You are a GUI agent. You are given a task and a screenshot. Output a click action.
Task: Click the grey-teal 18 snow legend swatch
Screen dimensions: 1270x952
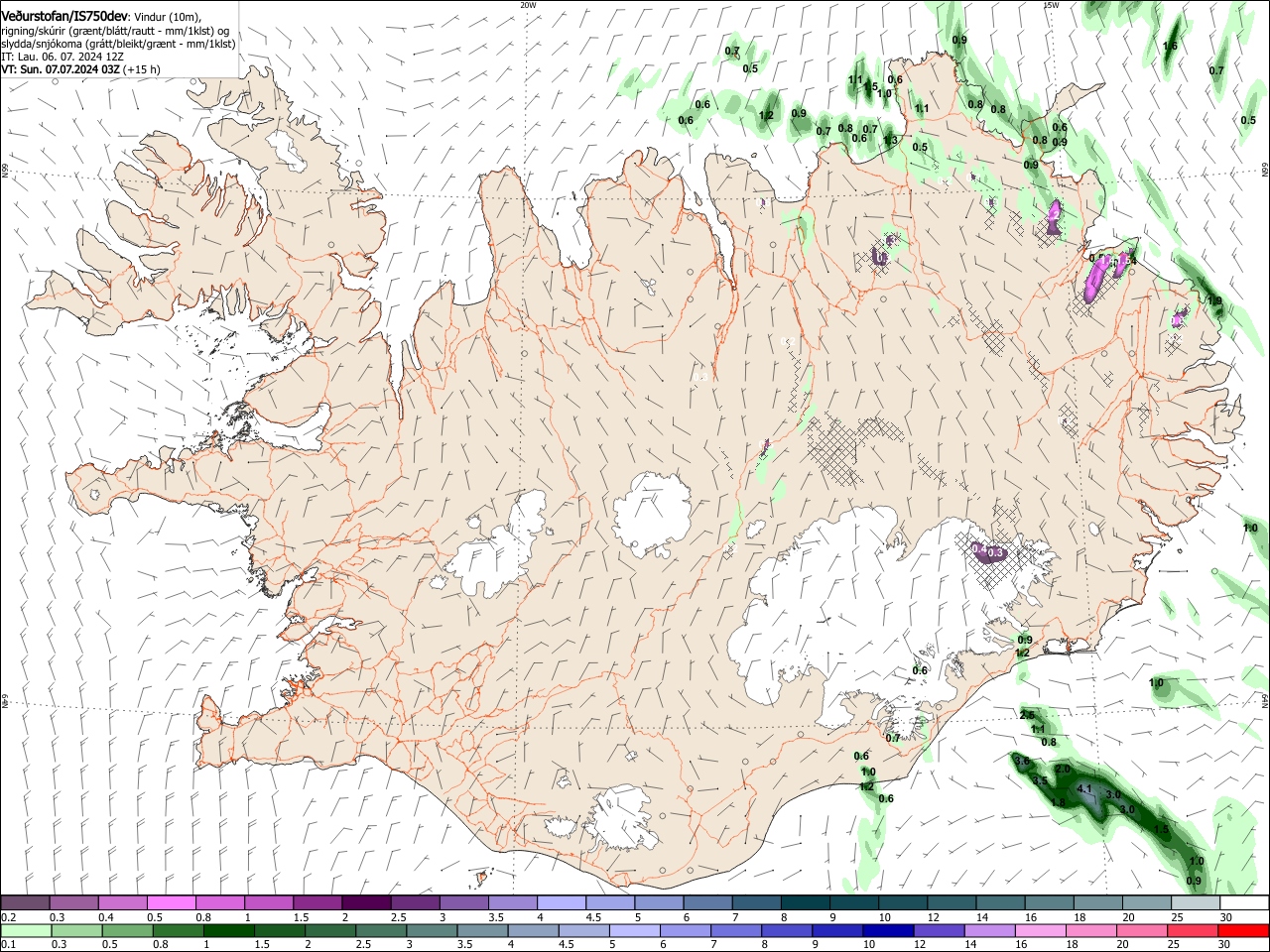[x=1097, y=902]
